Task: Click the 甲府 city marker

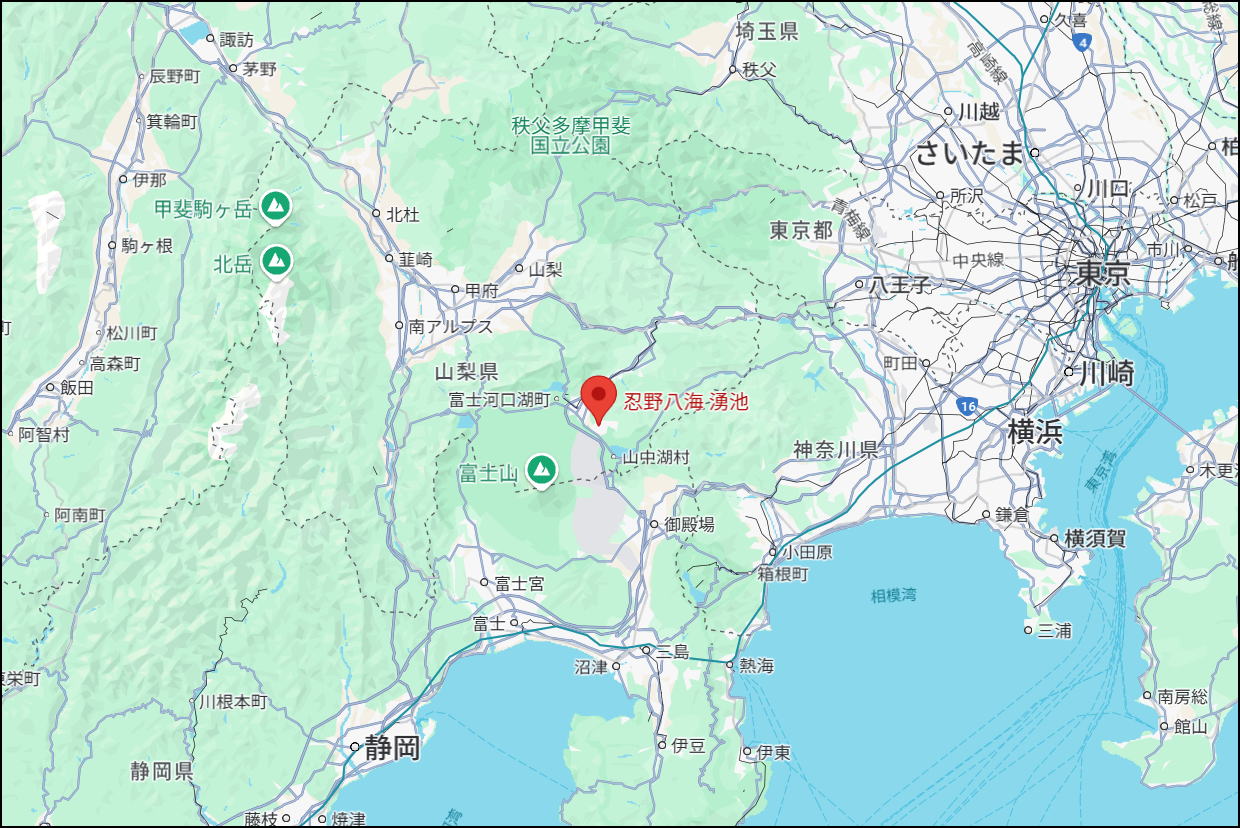Action: [x=455, y=290]
